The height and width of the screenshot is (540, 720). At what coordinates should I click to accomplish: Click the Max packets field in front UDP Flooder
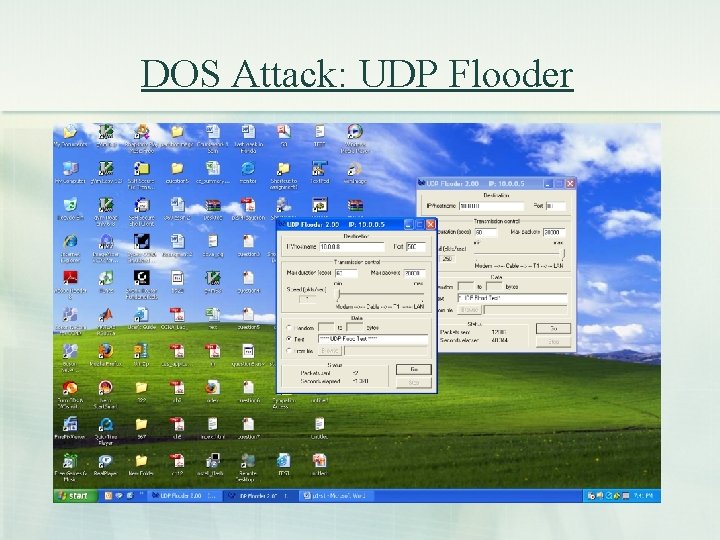(x=414, y=273)
